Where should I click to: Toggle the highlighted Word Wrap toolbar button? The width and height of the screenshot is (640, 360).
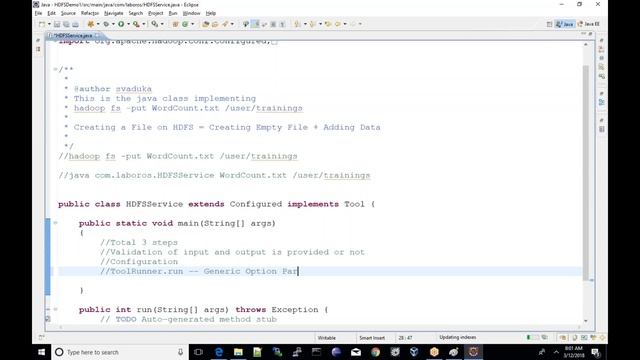pos(256,24)
